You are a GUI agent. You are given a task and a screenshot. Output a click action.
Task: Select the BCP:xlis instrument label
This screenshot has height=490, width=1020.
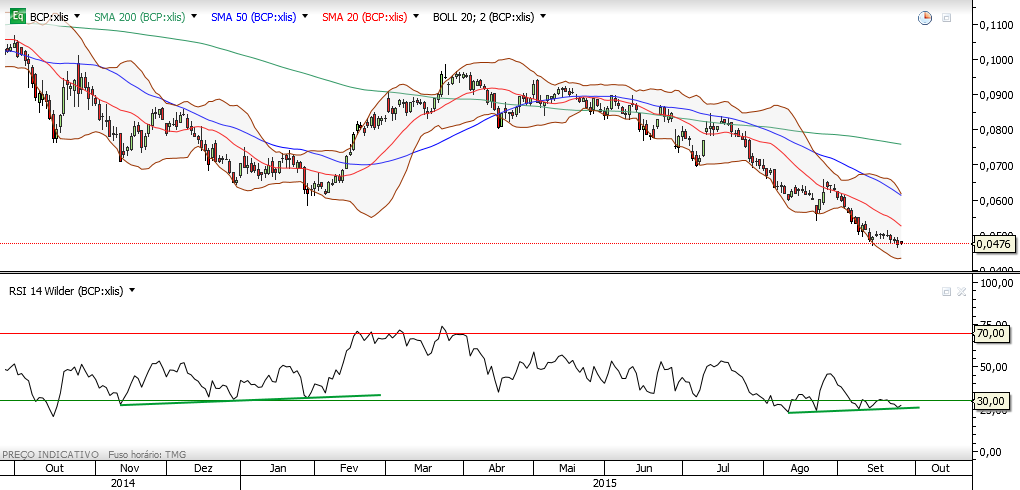pyautogui.click(x=50, y=18)
